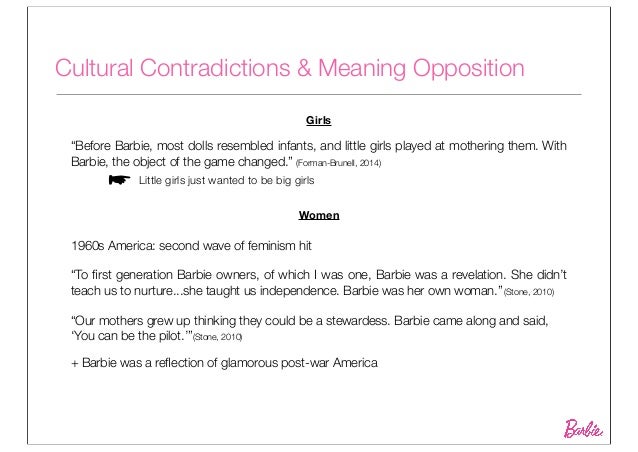The height and width of the screenshot is (452, 638).
Task: Select the slide title 'Cultural Contradictions & Meaning Opposition'
Action: [x=289, y=69]
